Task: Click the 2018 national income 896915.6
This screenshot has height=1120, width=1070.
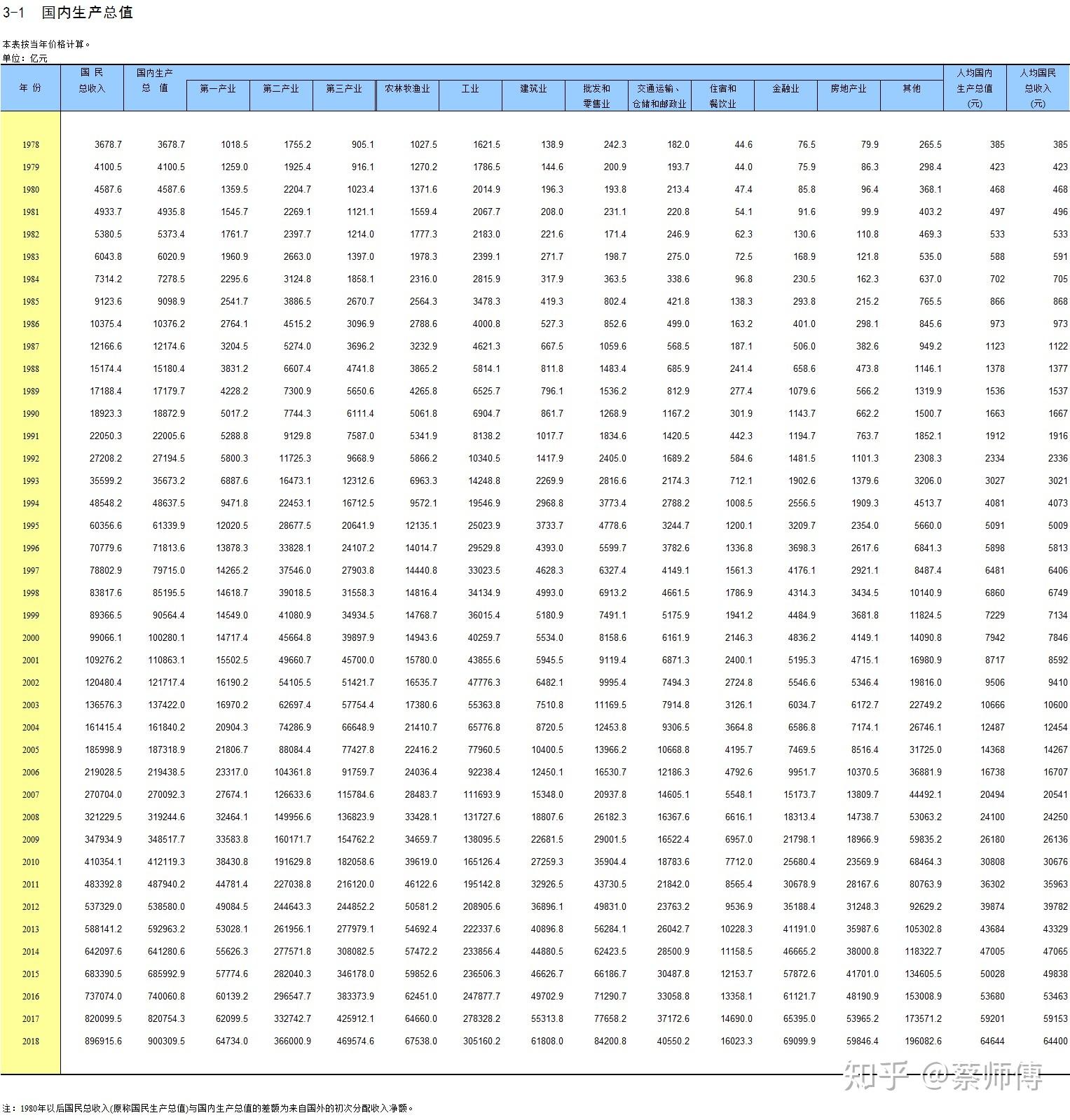Action: click(103, 1041)
